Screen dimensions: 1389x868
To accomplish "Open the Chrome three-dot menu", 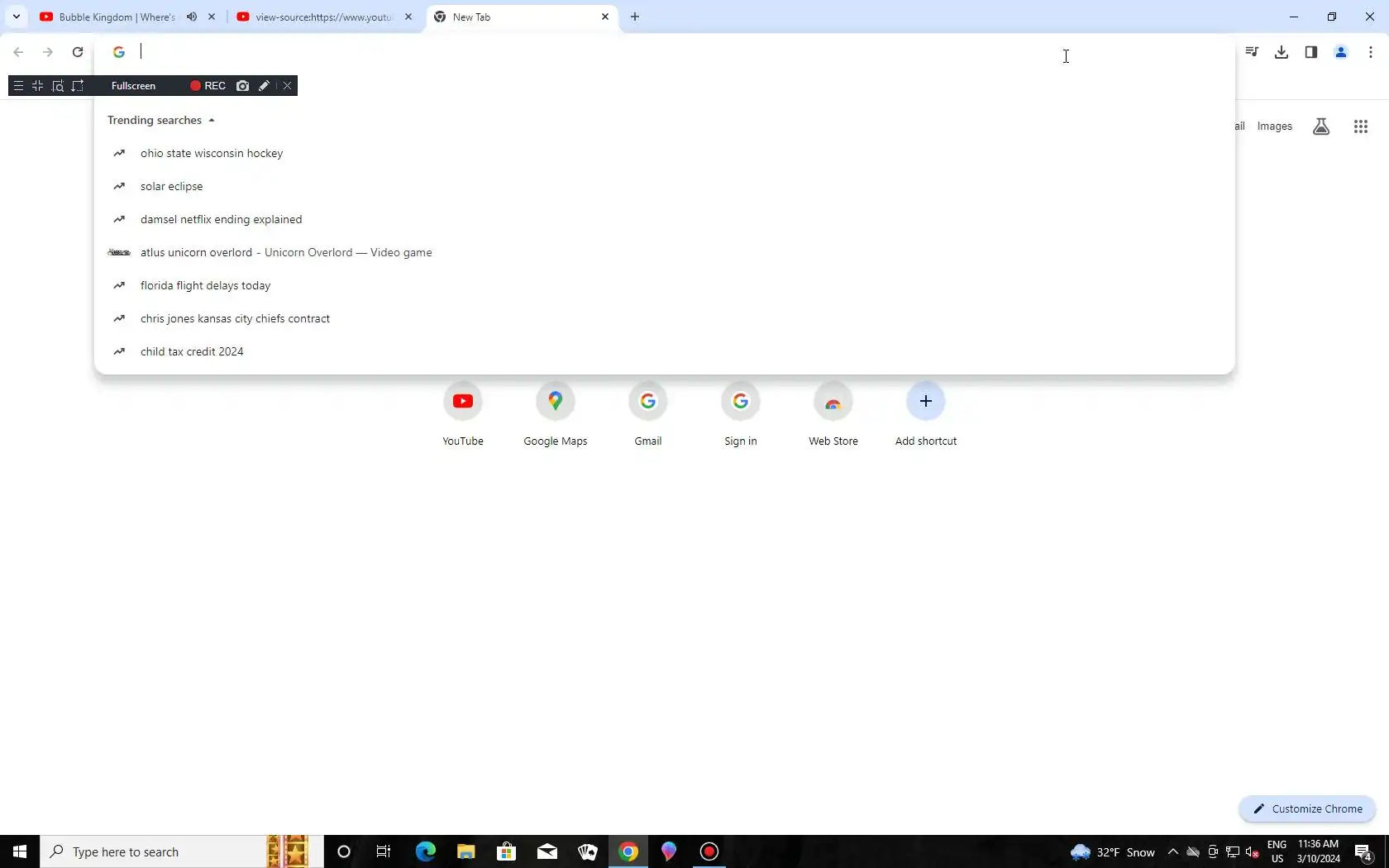I will tap(1371, 52).
